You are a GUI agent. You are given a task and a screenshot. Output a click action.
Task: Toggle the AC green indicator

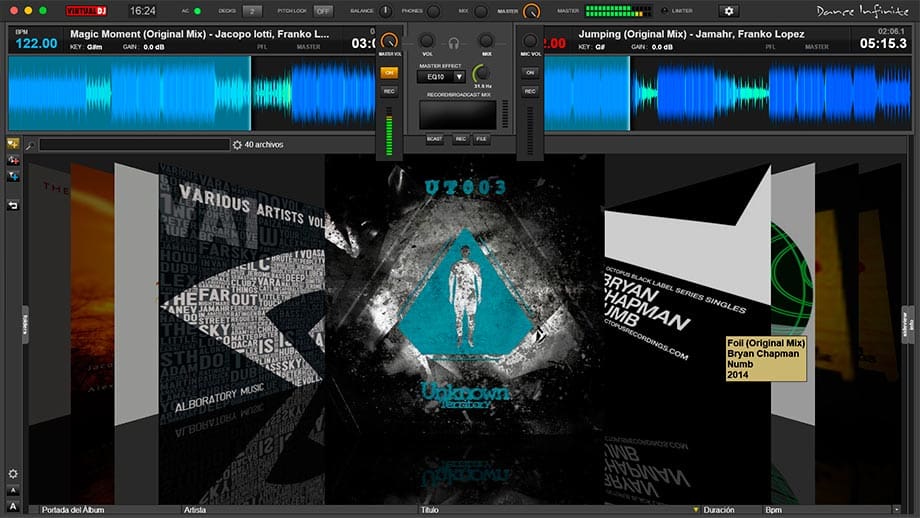click(x=197, y=11)
